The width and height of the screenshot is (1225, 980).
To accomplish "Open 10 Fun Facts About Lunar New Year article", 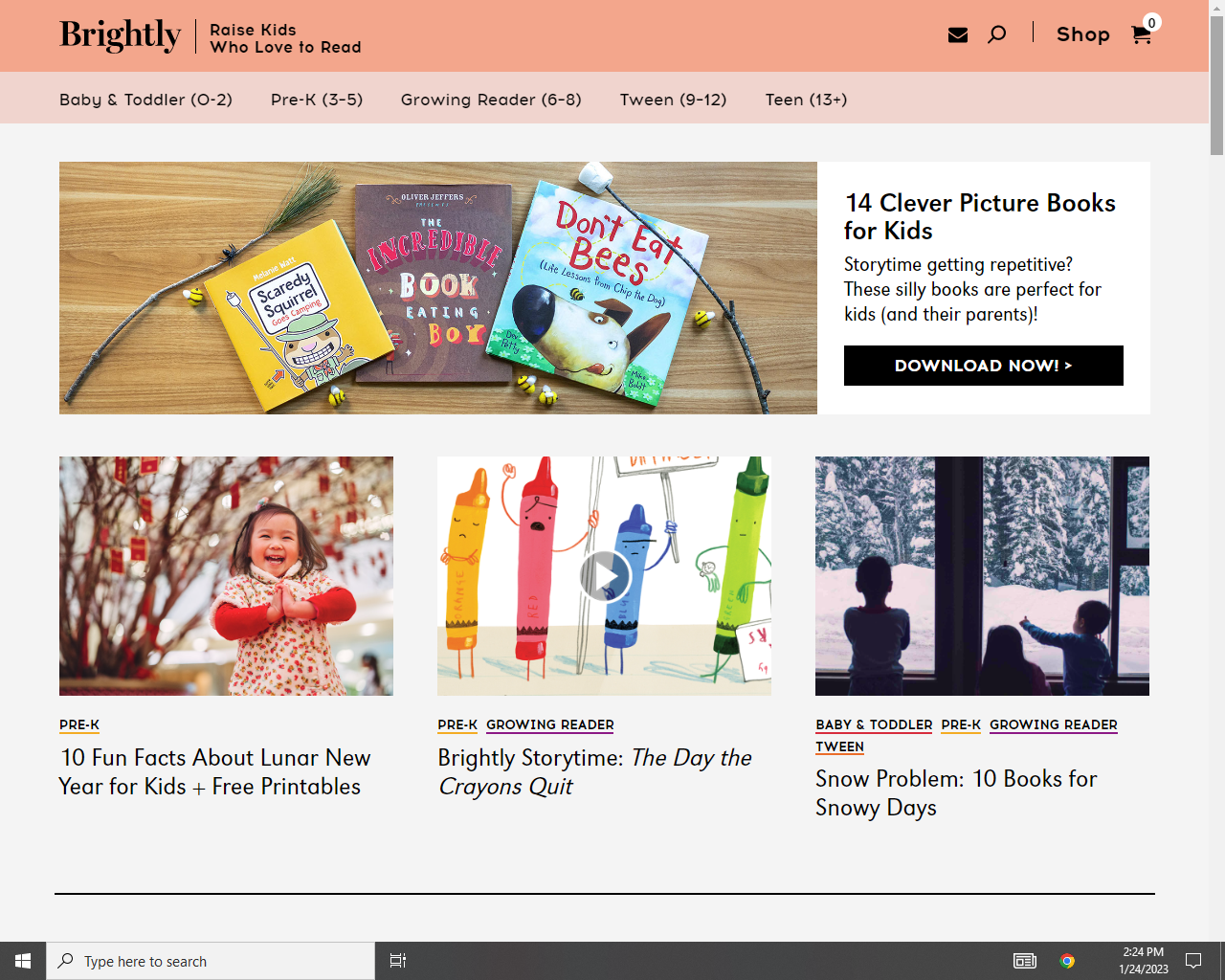I will pyautogui.click(x=214, y=772).
